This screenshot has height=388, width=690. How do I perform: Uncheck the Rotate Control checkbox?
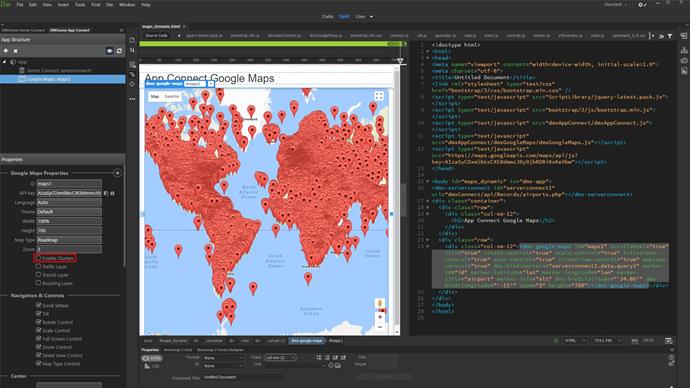coord(39,322)
